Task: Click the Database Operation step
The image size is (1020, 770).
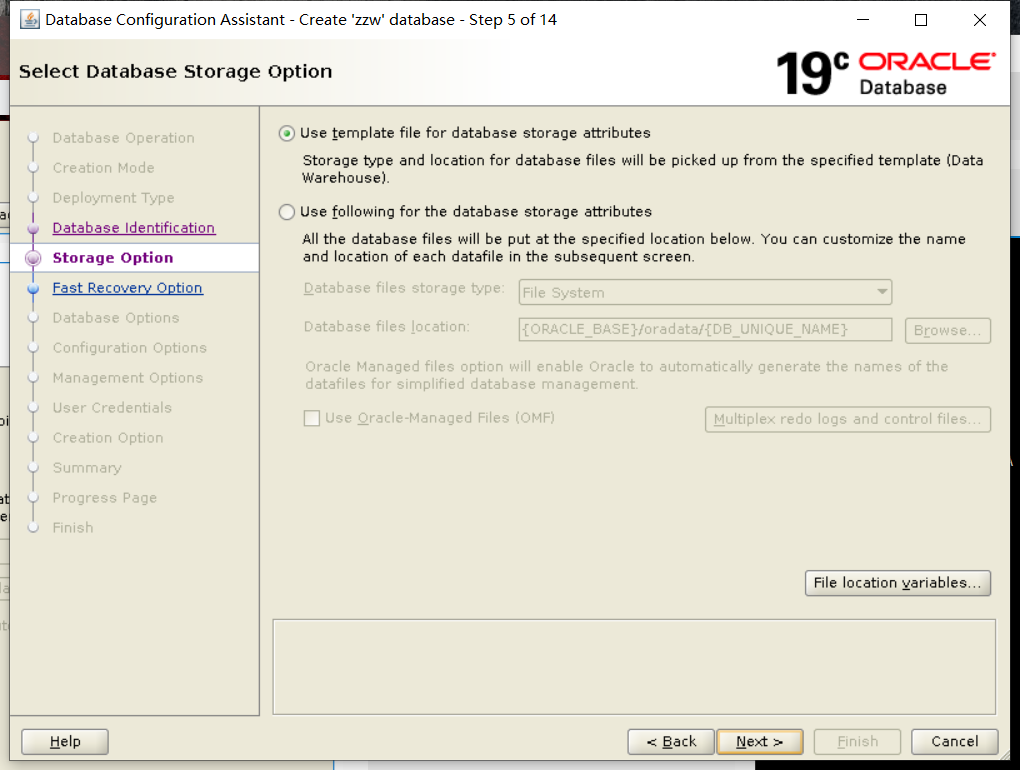Action: (124, 138)
